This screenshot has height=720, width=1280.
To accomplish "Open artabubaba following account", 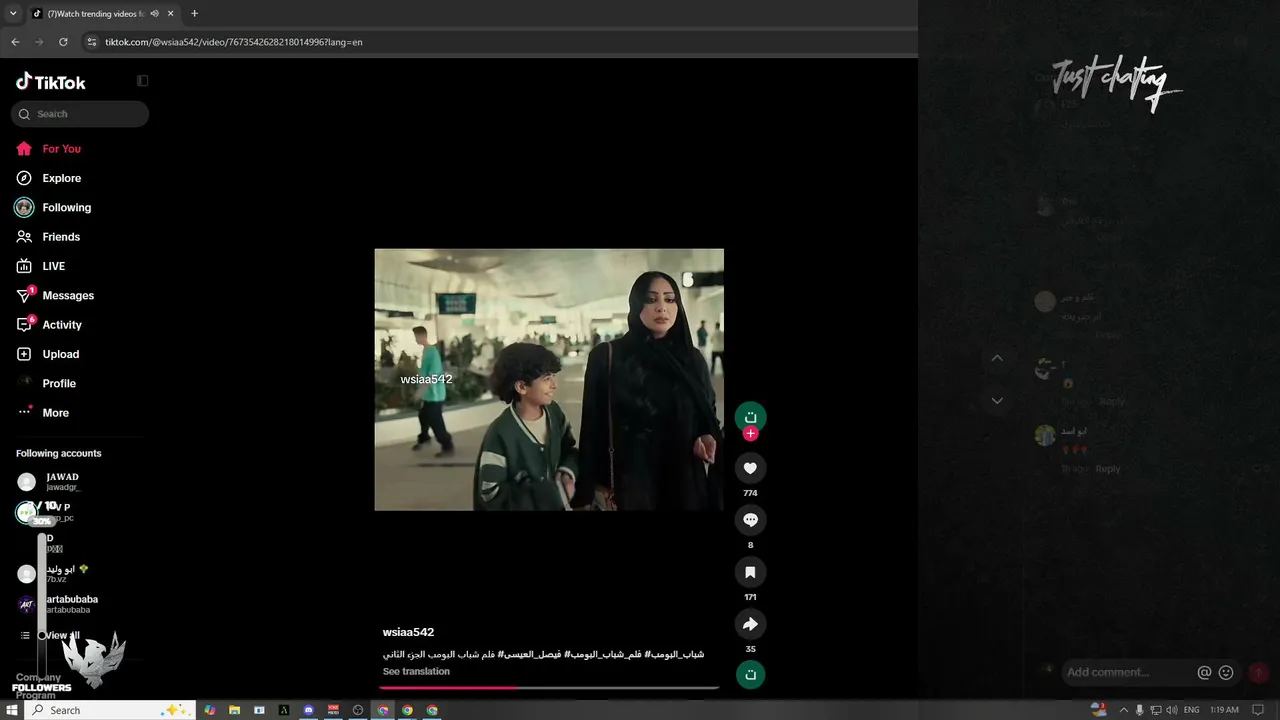I will point(60,604).
